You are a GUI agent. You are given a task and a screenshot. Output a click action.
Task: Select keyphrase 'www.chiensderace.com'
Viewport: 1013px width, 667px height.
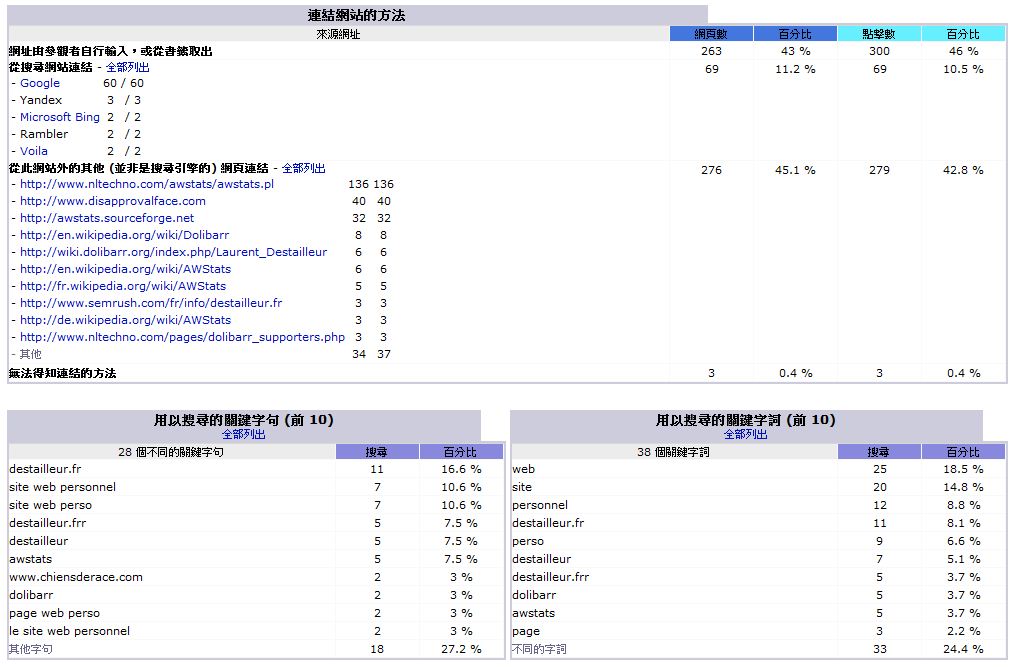click(x=76, y=577)
